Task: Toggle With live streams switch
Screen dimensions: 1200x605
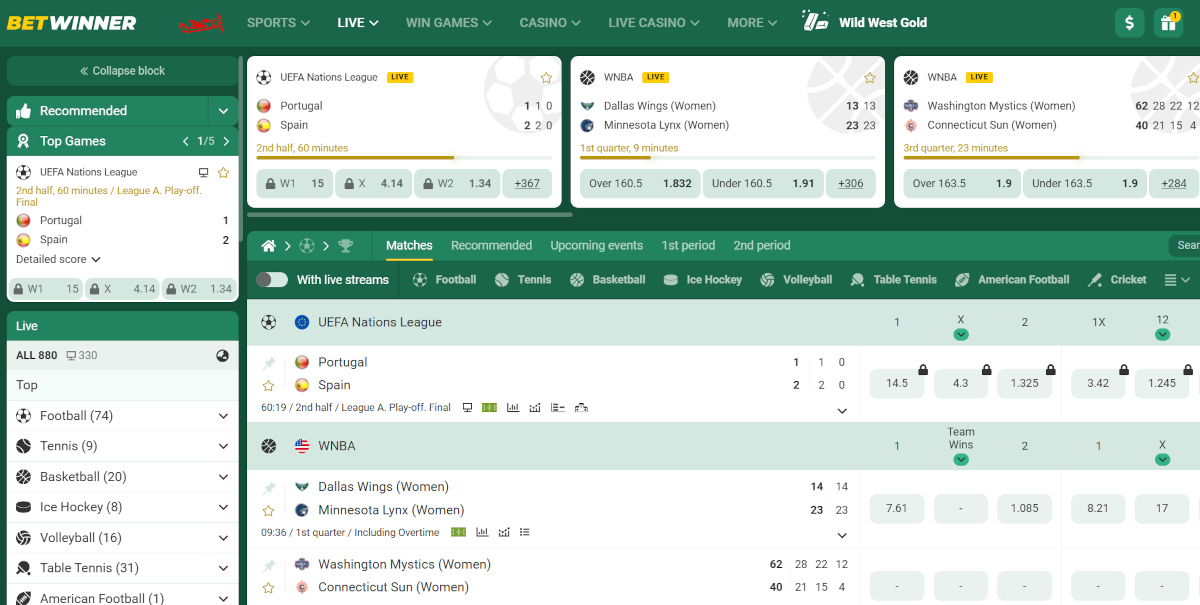Action: coord(272,280)
